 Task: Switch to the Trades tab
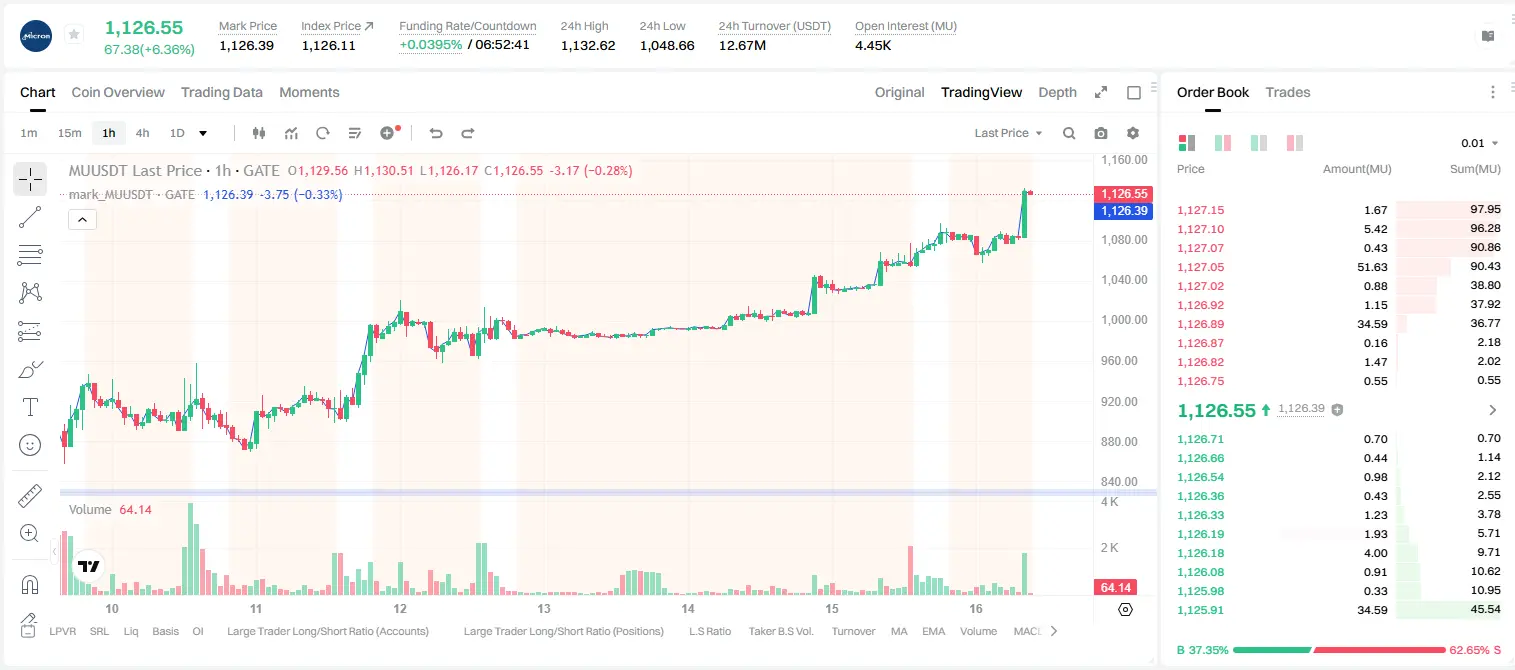(x=1287, y=92)
